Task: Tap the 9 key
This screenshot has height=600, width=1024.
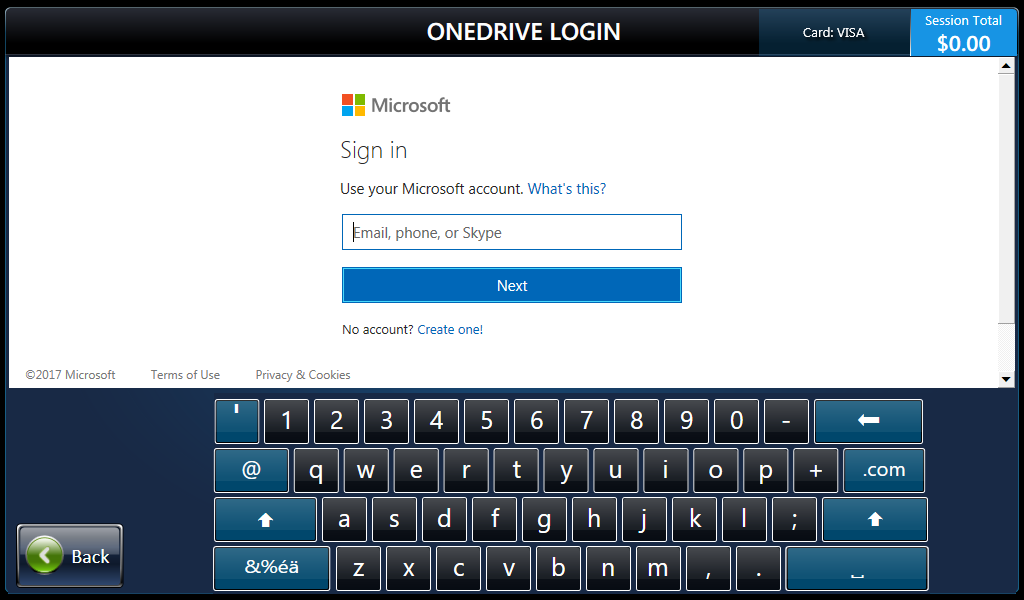Action: click(686, 421)
